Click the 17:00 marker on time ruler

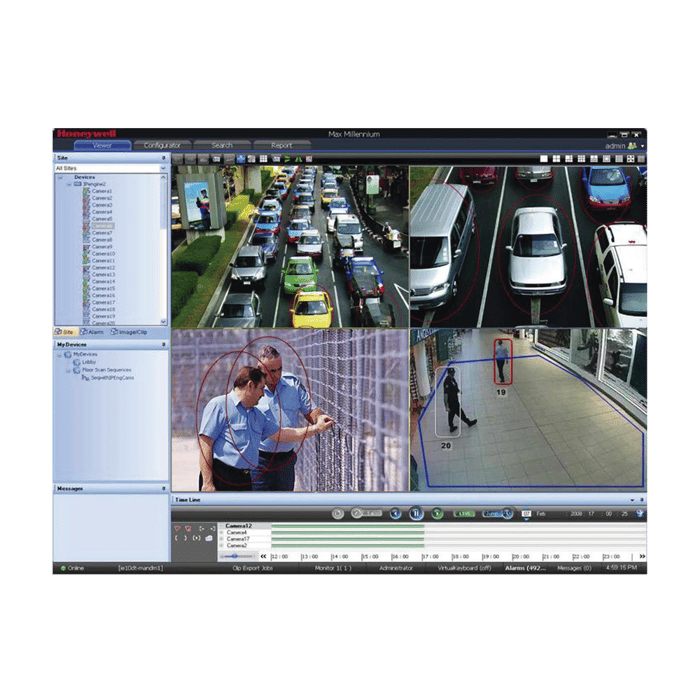click(431, 557)
